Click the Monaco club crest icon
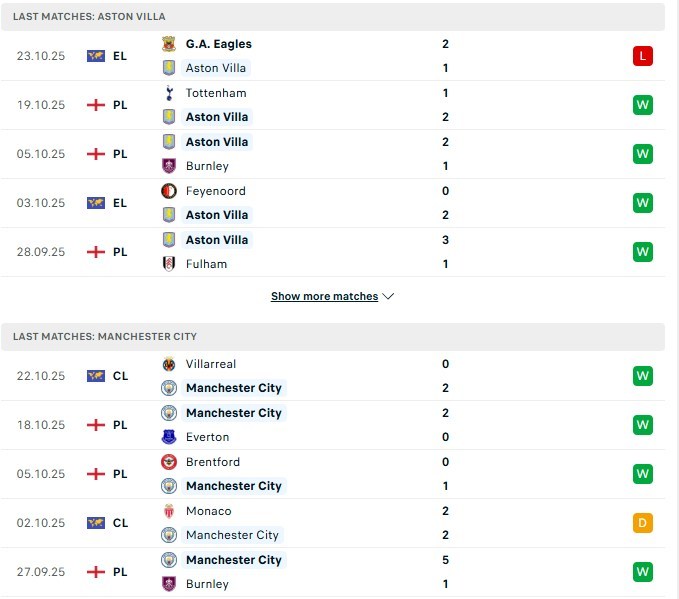Viewport: 679px width, 599px height. [x=168, y=511]
